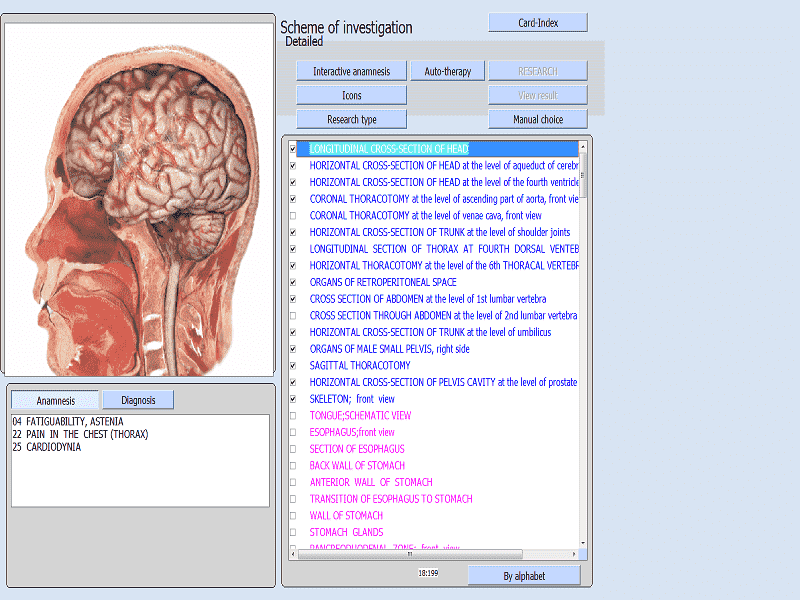Open the Card-Index button
The image size is (800, 600).
(537, 23)
